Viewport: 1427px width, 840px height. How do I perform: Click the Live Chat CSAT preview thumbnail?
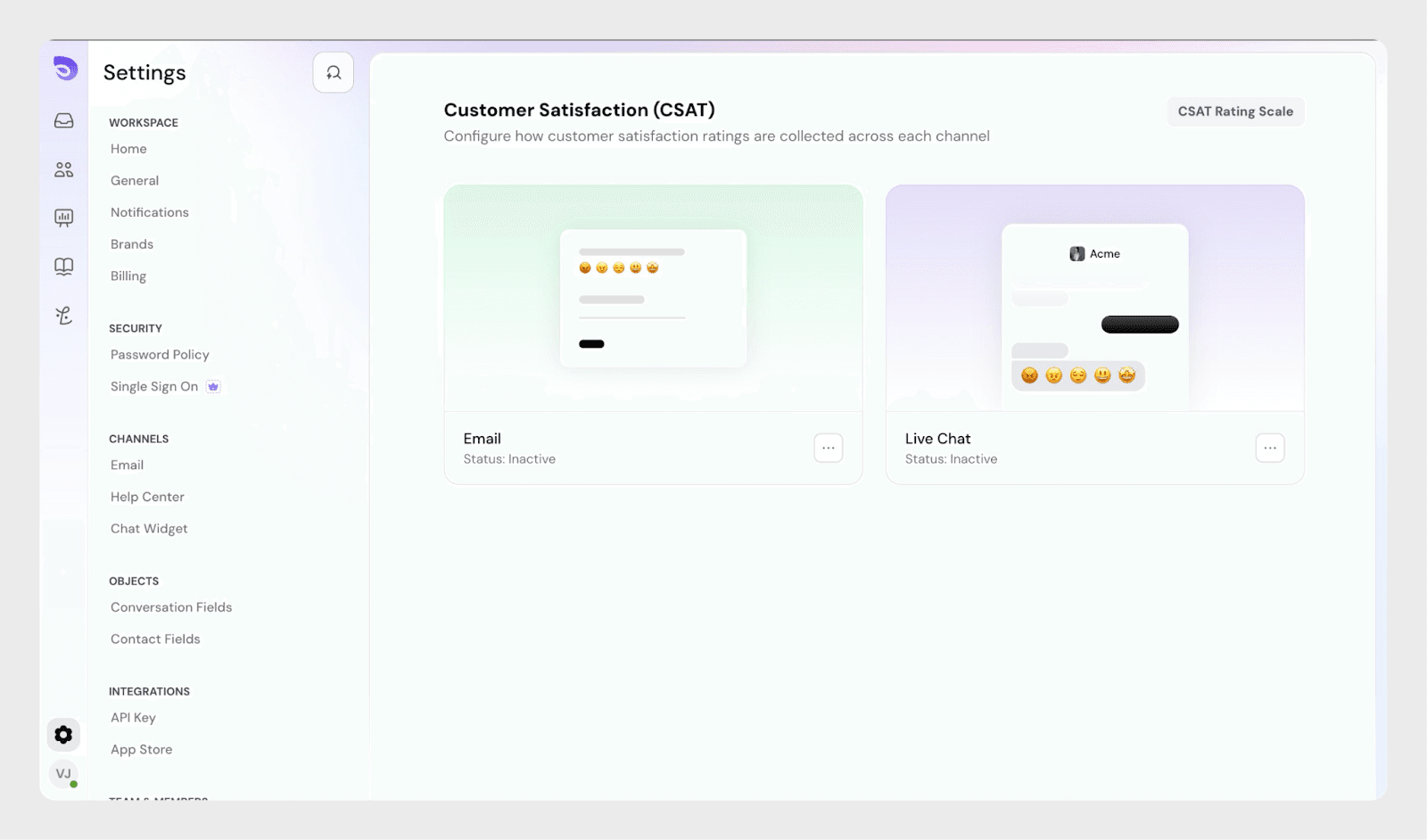pos(1094,299)
